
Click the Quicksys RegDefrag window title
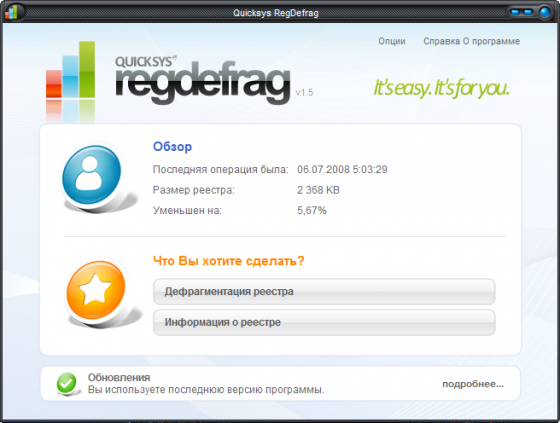(x=276, y=13)
